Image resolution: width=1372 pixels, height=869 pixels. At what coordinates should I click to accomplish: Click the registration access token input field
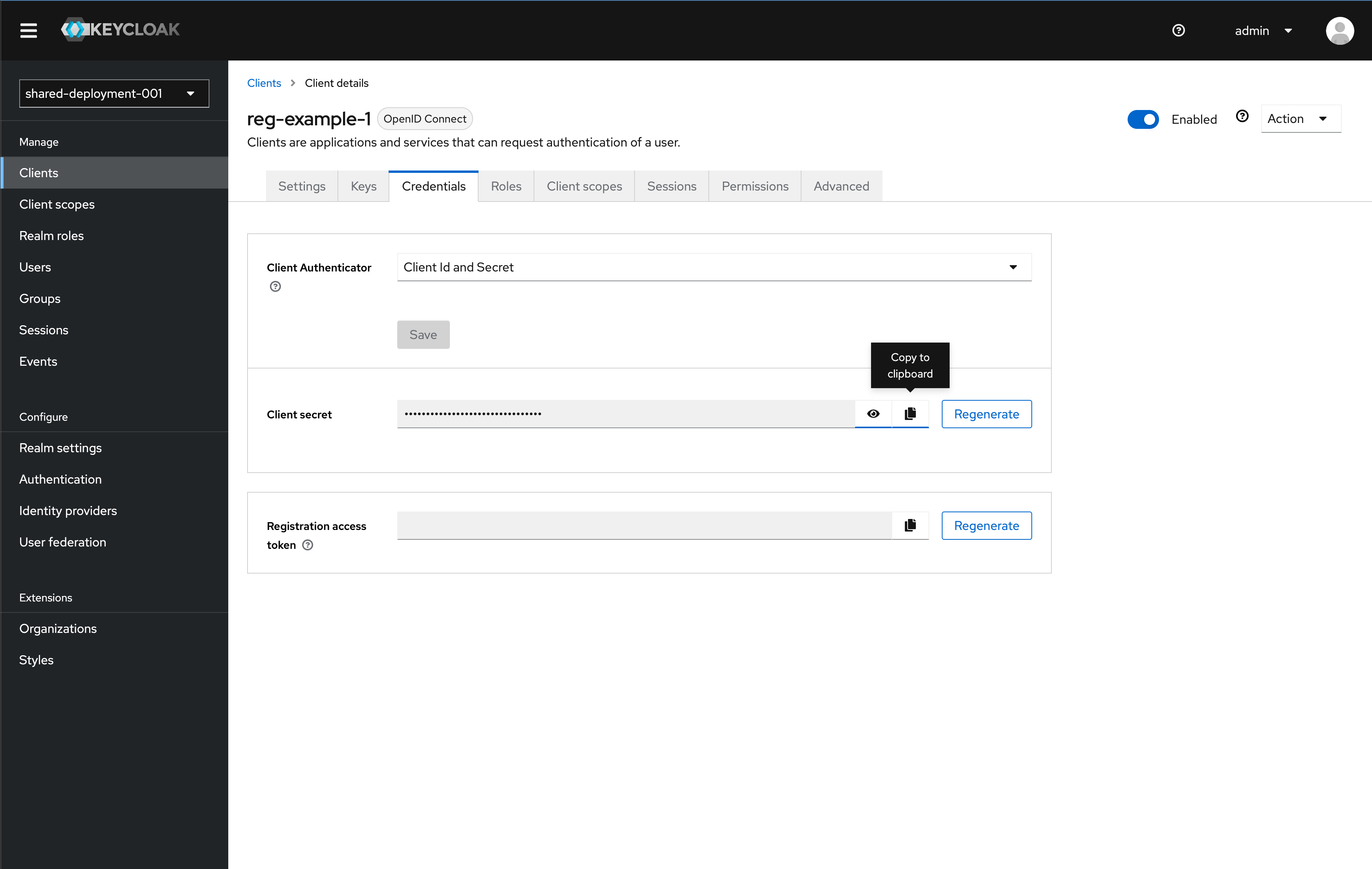click(x=643, y=525)
